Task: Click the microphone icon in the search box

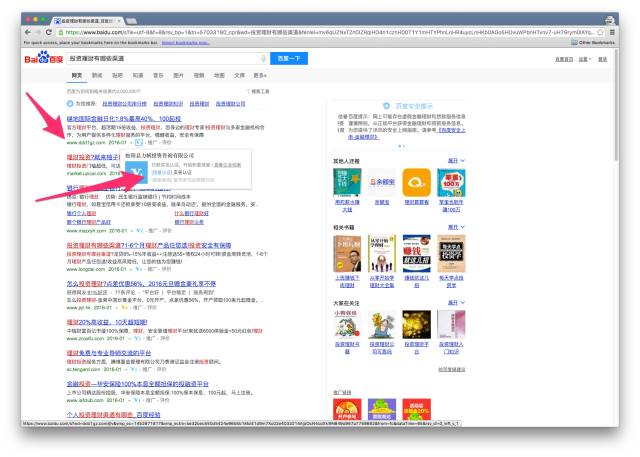Action: click(263, 59)
